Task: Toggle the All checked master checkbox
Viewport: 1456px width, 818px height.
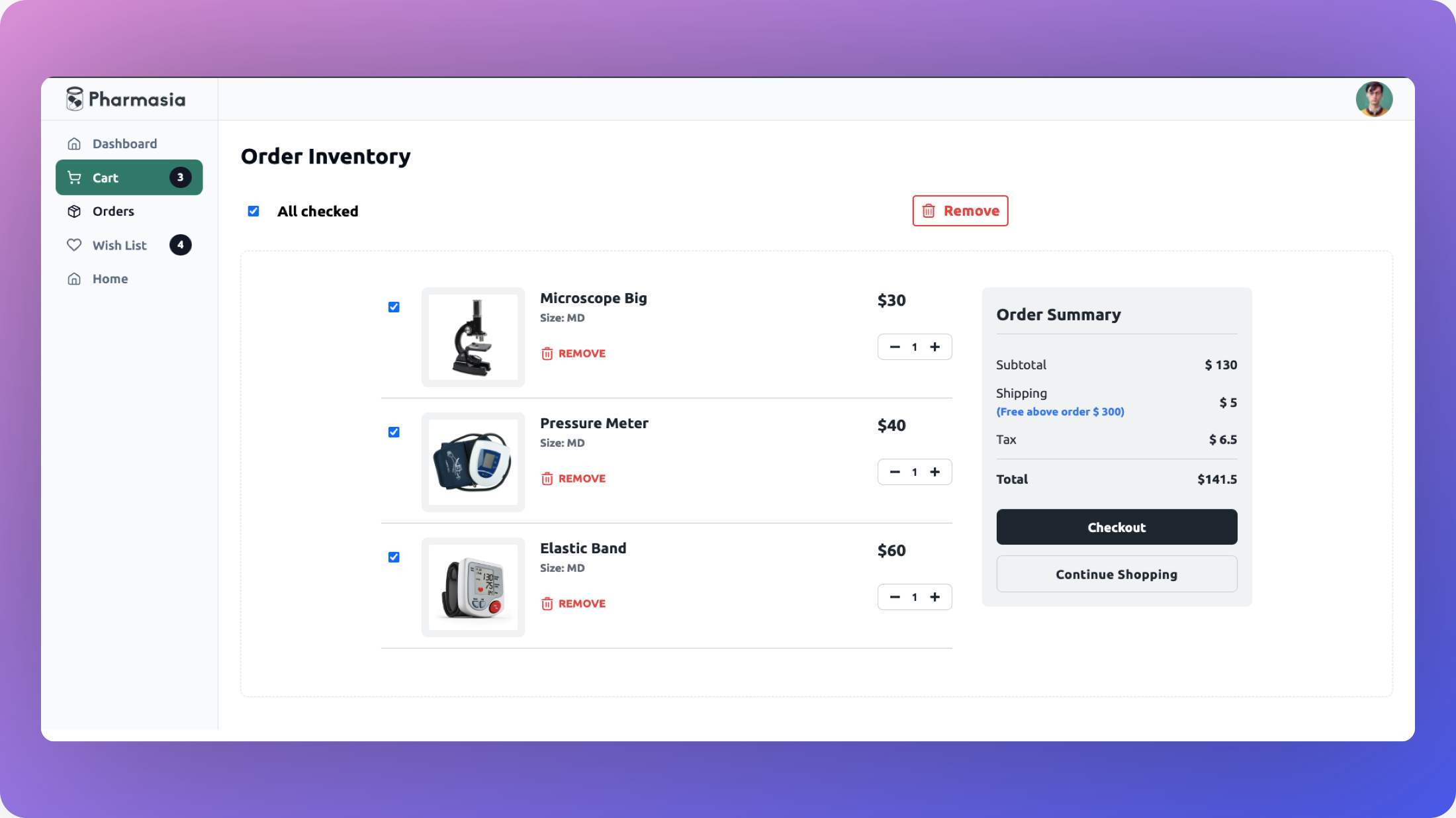Action: (x=253, y=210)
